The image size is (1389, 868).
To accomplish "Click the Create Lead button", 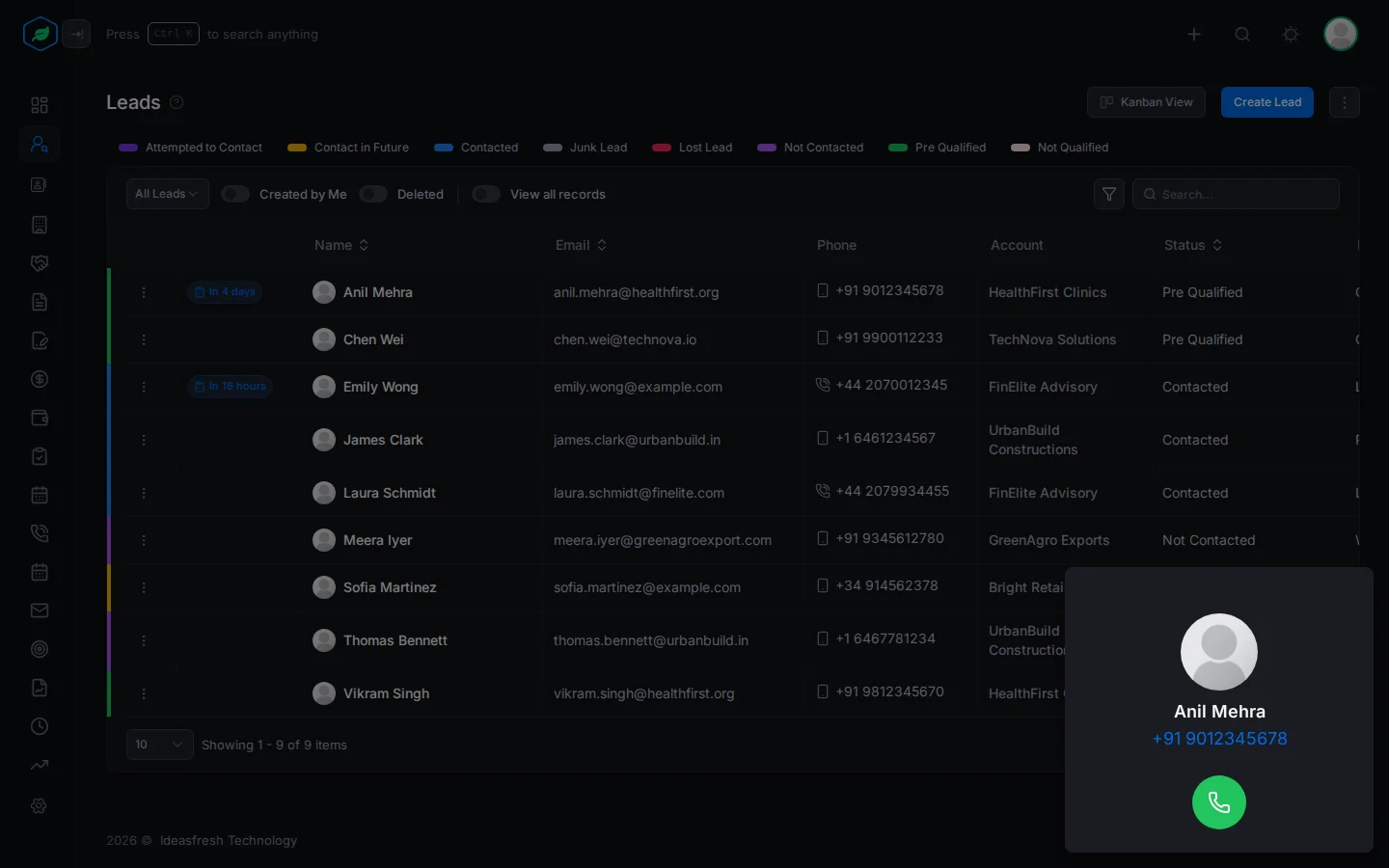I will [x=1267, y=102].
